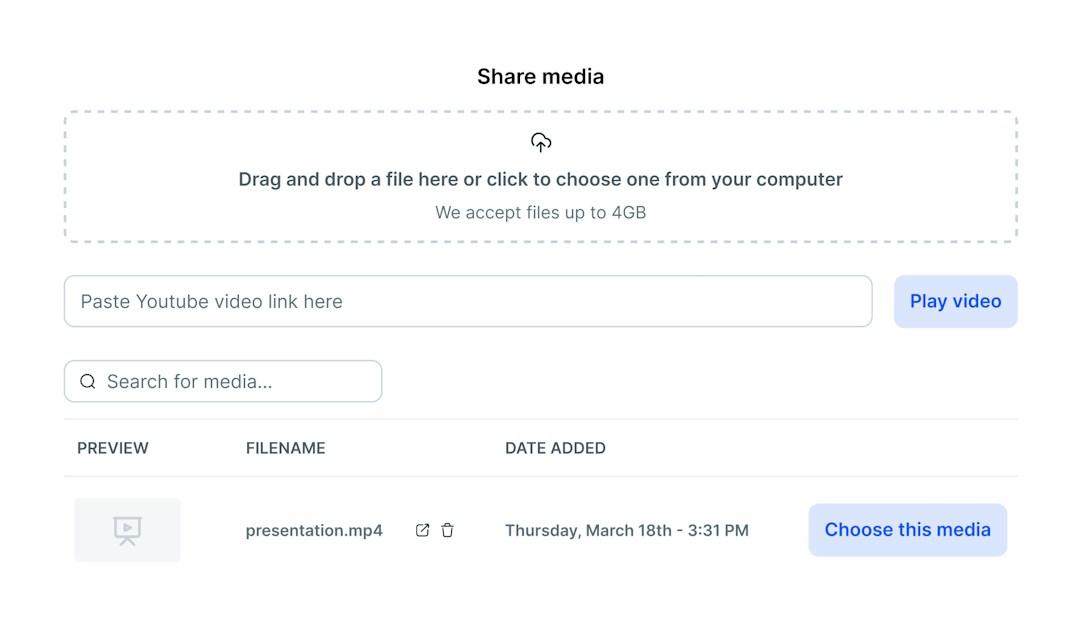Click the drag and drop file text
The image size is (1080, 626).
[x=541, y=180]
